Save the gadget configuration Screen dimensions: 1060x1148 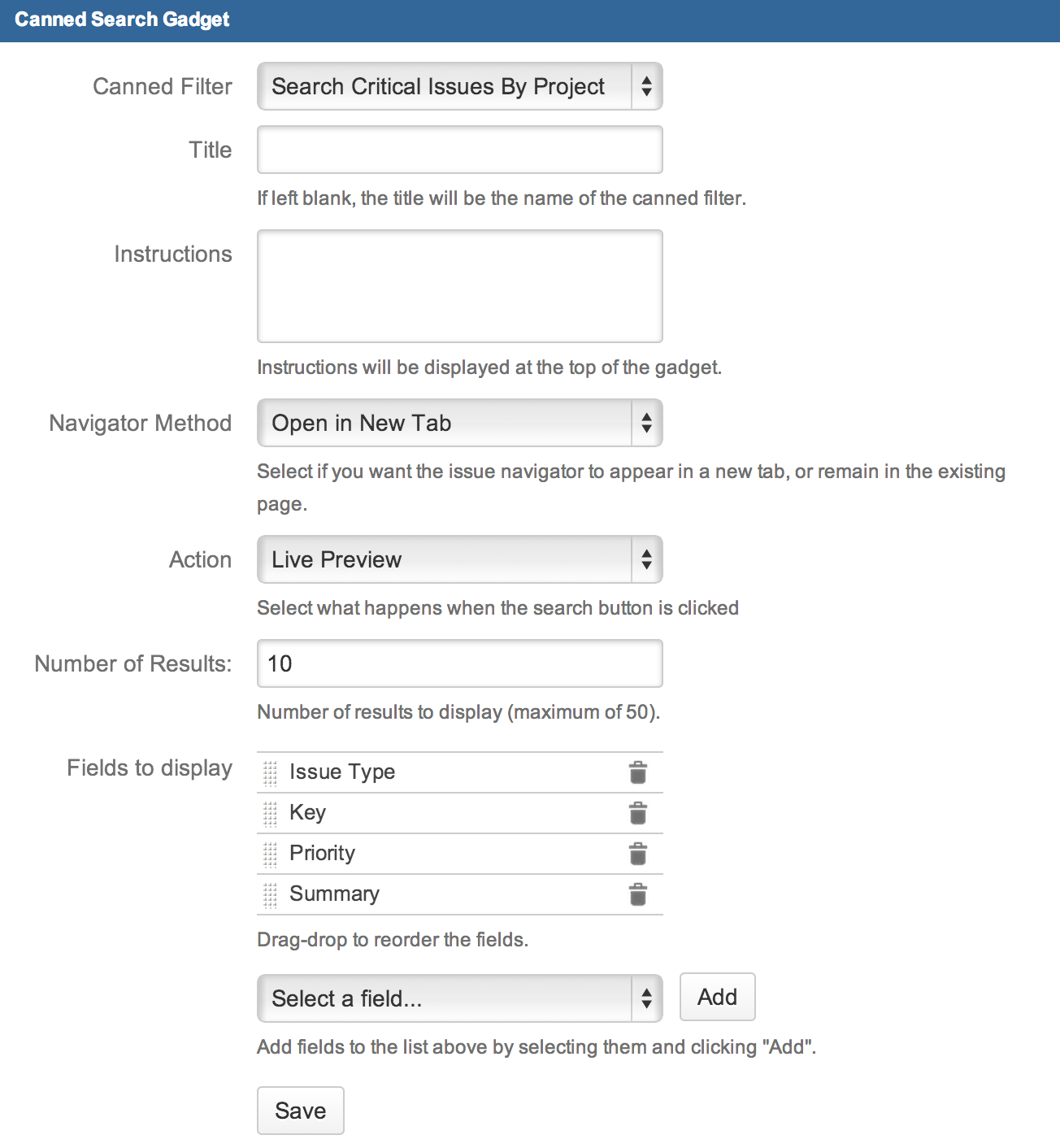pos(300,1111)
